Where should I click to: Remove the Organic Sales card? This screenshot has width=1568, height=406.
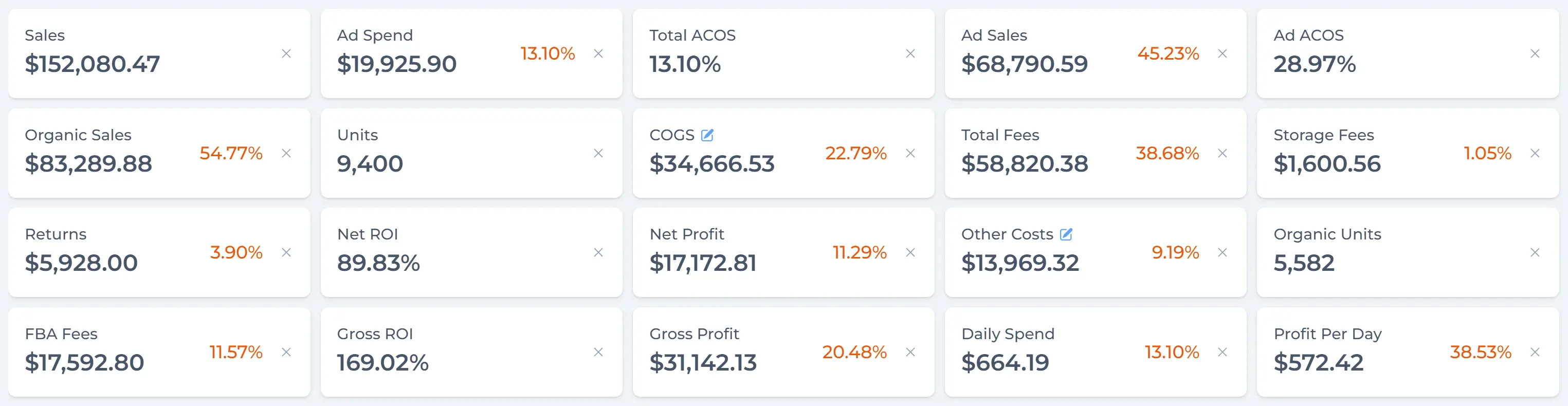coord(286,153)
